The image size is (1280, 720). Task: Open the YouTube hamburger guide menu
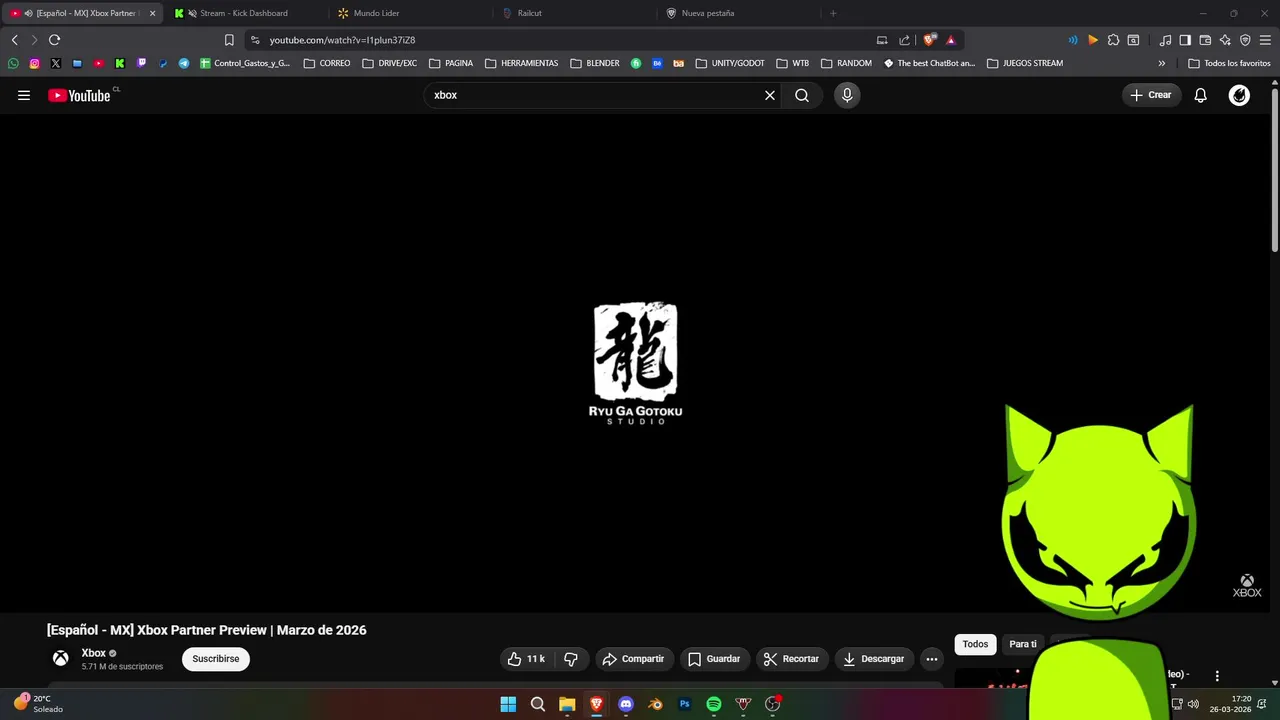tap(24, 95)
